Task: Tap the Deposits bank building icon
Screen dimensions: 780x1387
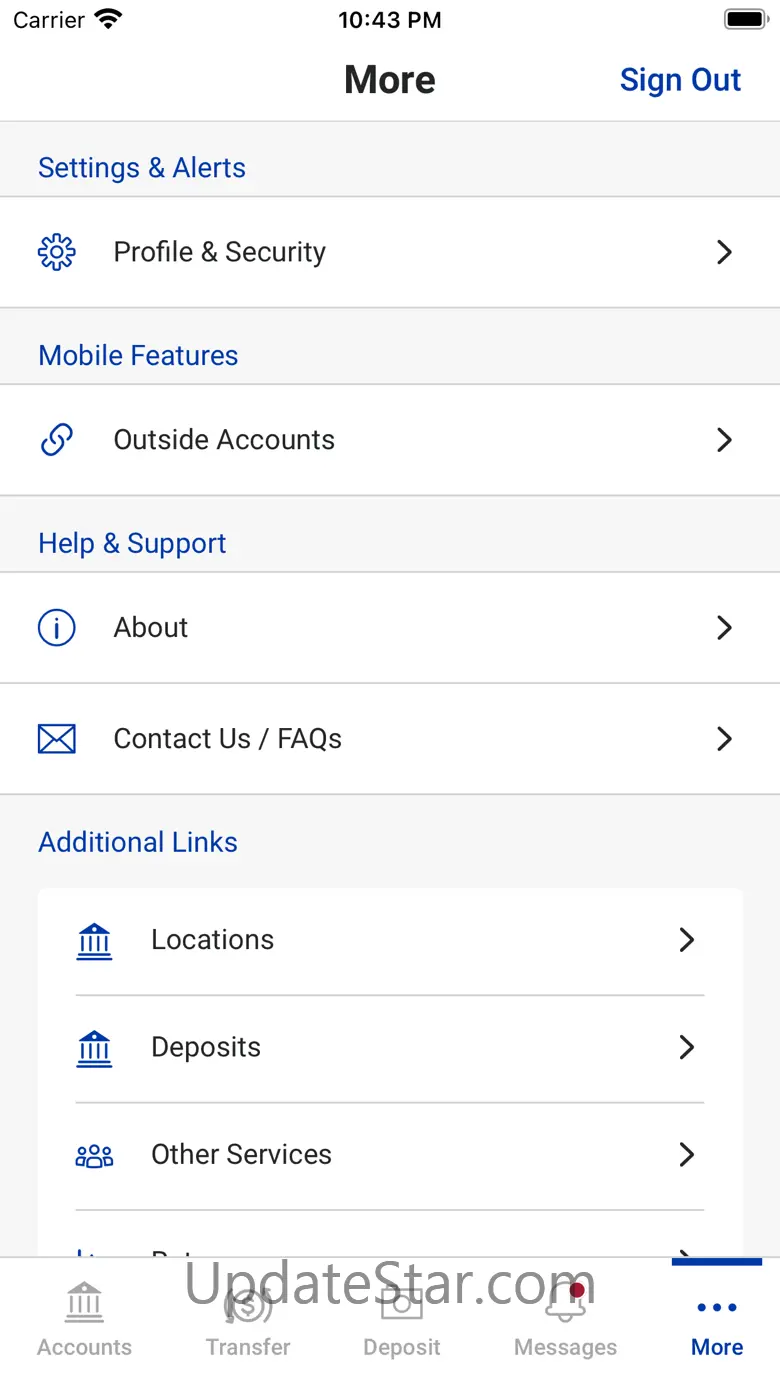Action: click(x=95, y=1048)
